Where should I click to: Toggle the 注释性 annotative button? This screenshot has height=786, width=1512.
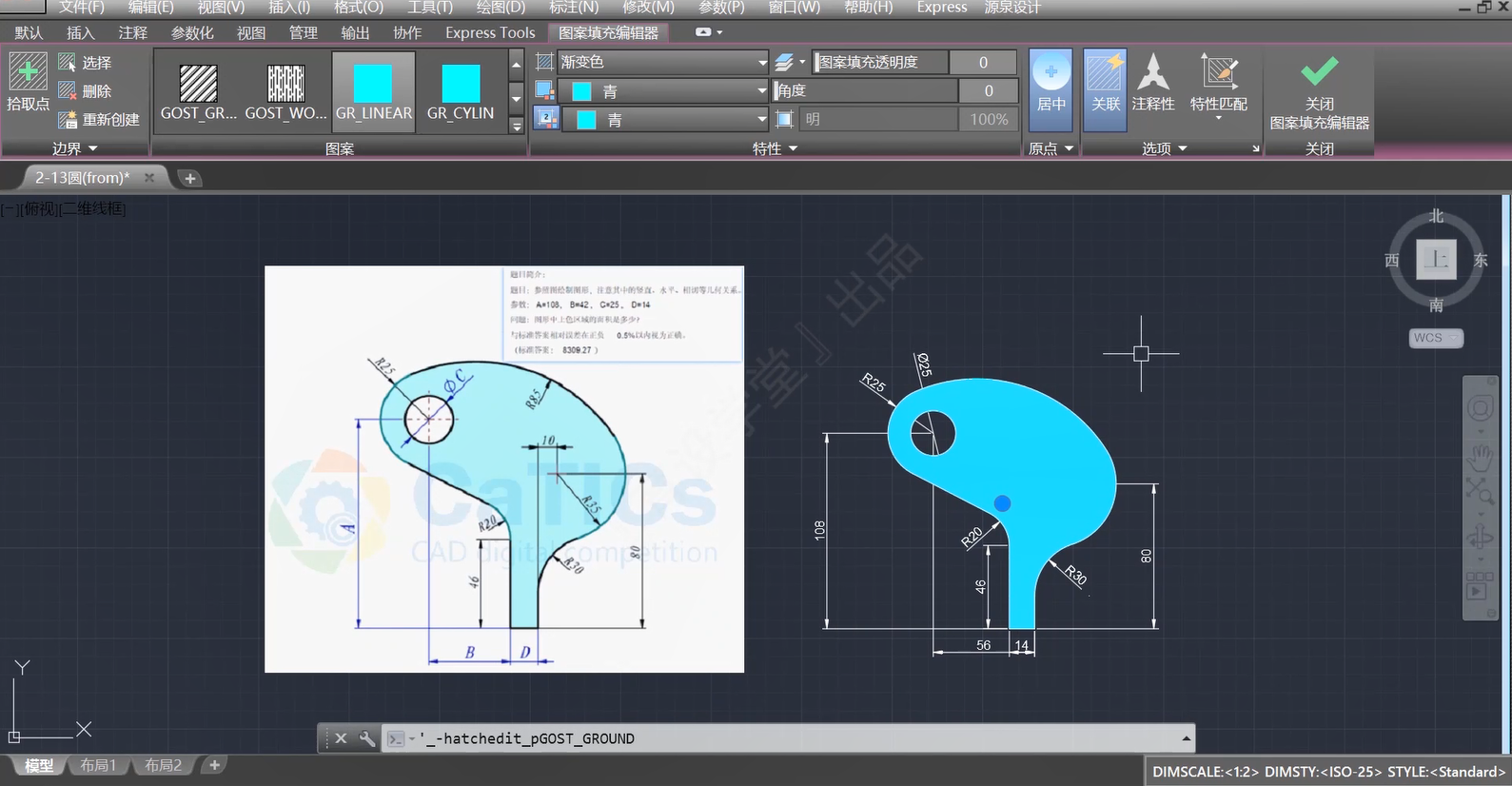1153,83
